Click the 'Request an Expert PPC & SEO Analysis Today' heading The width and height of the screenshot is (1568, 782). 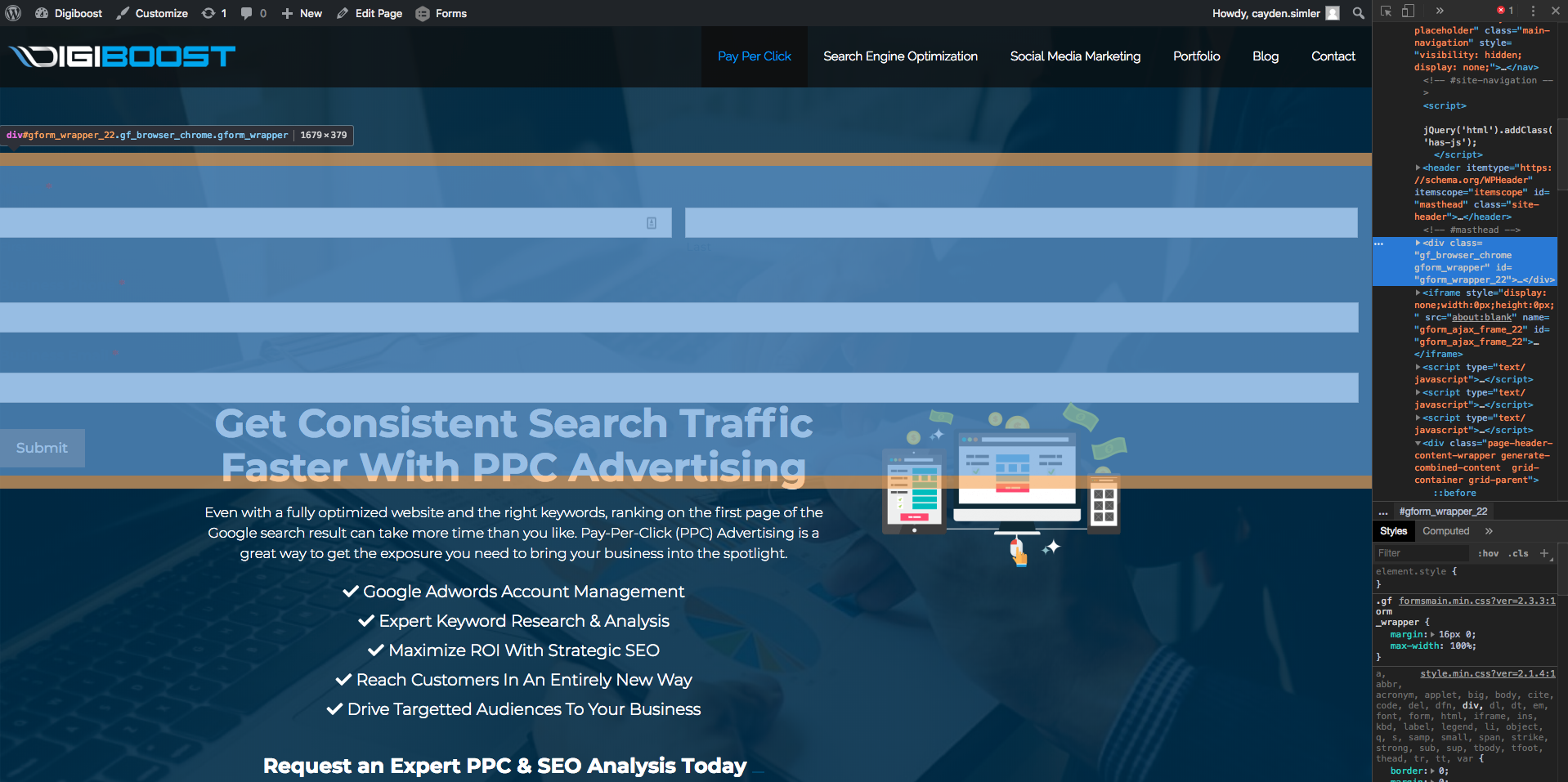click(504, 766)
